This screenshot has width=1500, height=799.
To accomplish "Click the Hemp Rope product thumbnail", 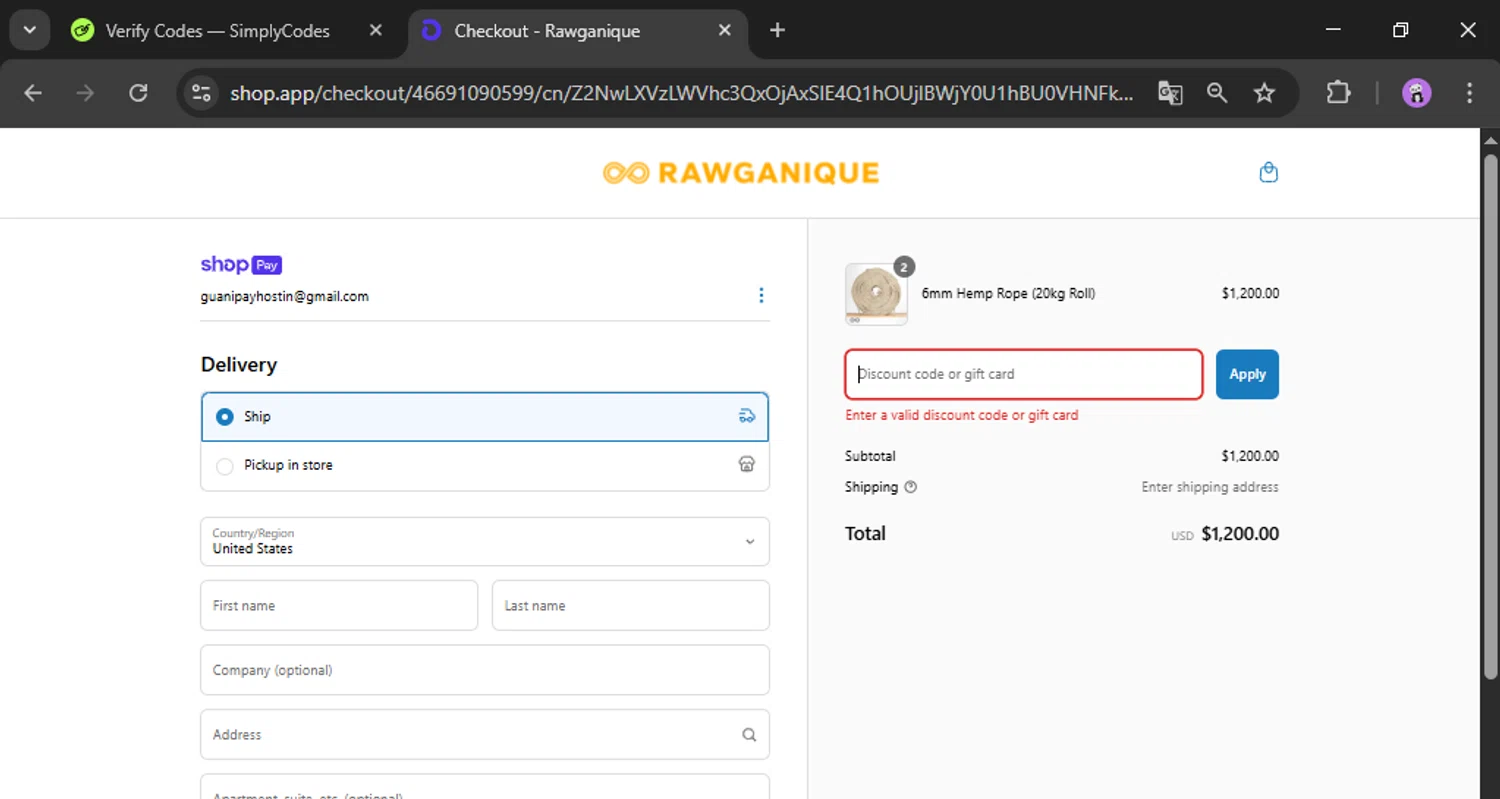I will pos(876,294).
